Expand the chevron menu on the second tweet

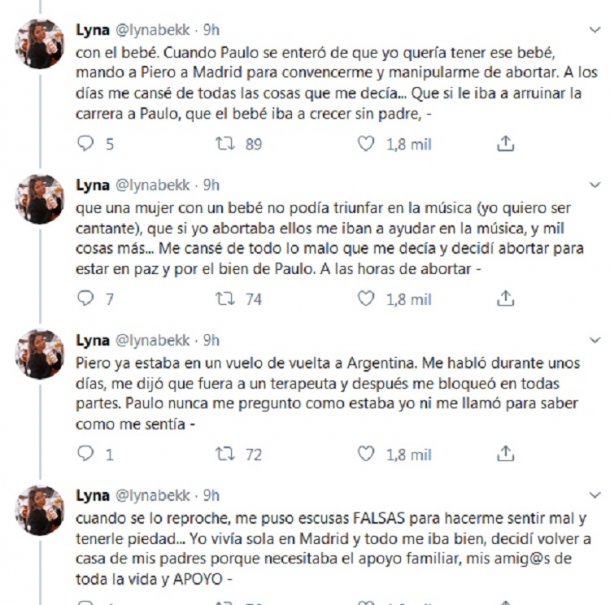pyautogui.click(x=595, y=185)
